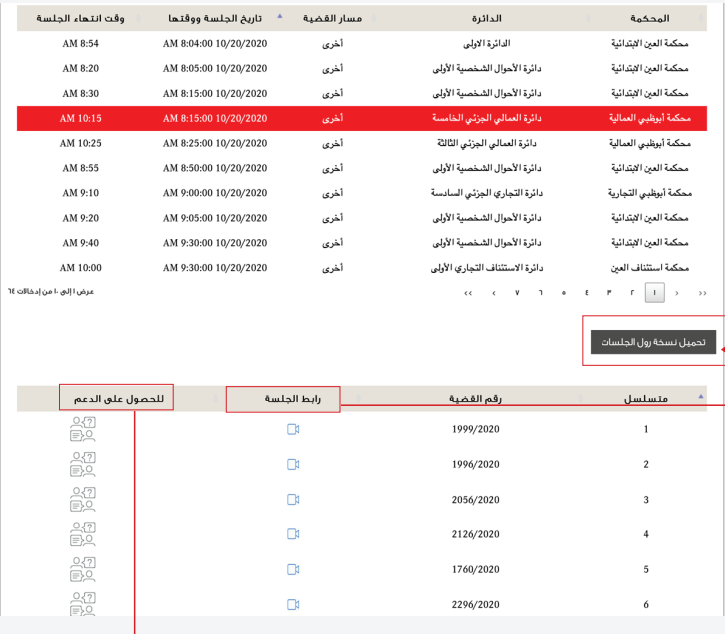Click session time AM 8:05:00 10/20/2020
725x634 pixels.
tap(215, 68)
